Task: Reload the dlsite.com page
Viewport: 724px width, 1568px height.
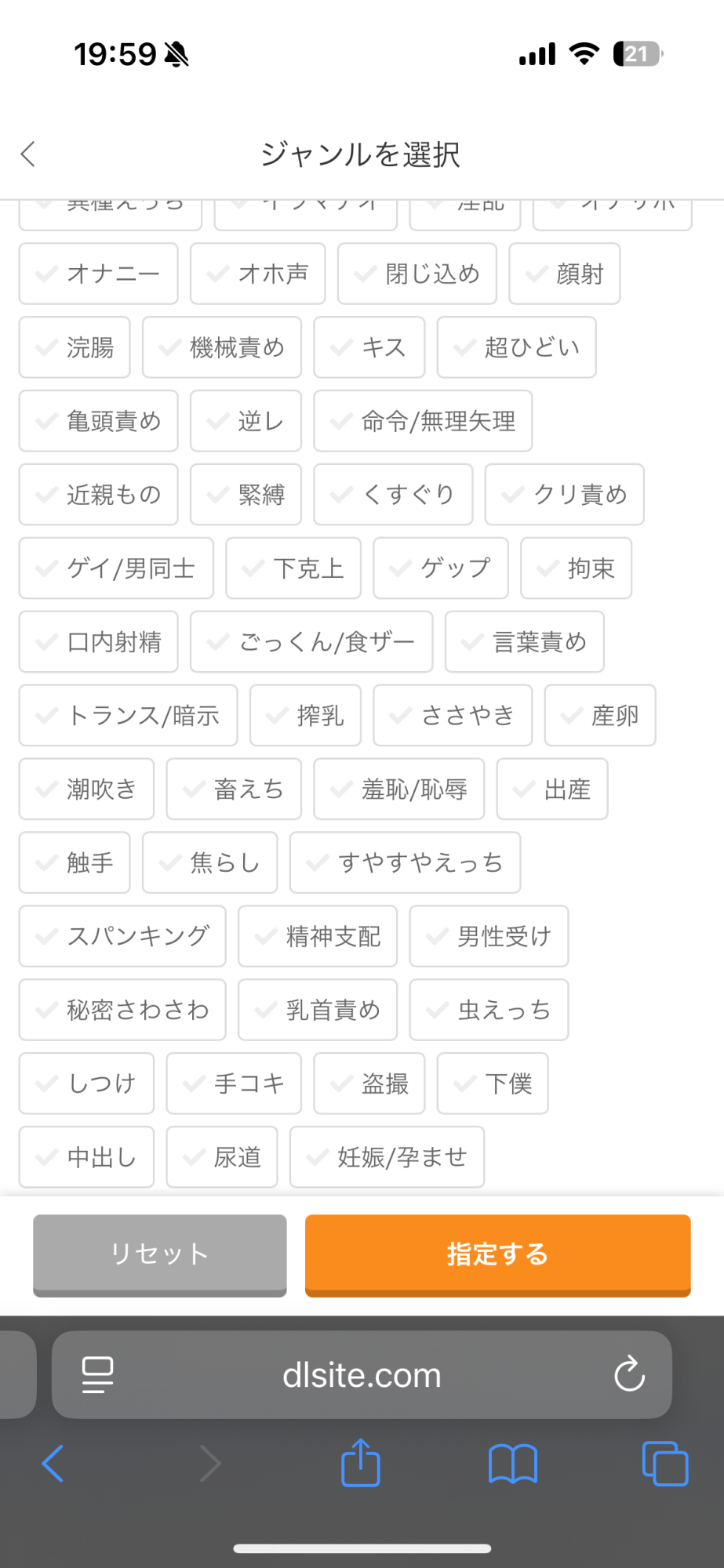Action: pyautogui.click(x=629, y=1374)
